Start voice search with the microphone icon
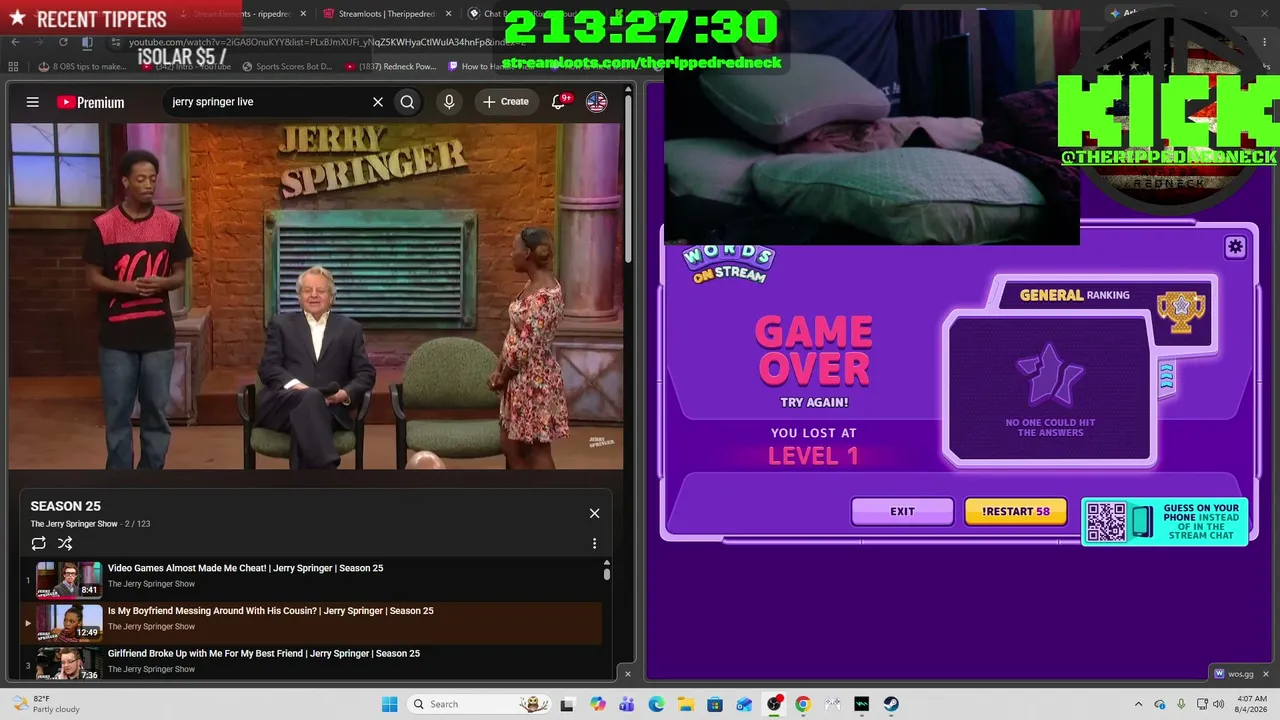 click(449, 102)
